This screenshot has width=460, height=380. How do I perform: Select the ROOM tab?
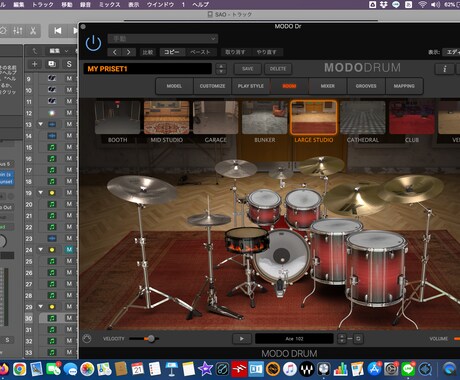pos(289,86)
